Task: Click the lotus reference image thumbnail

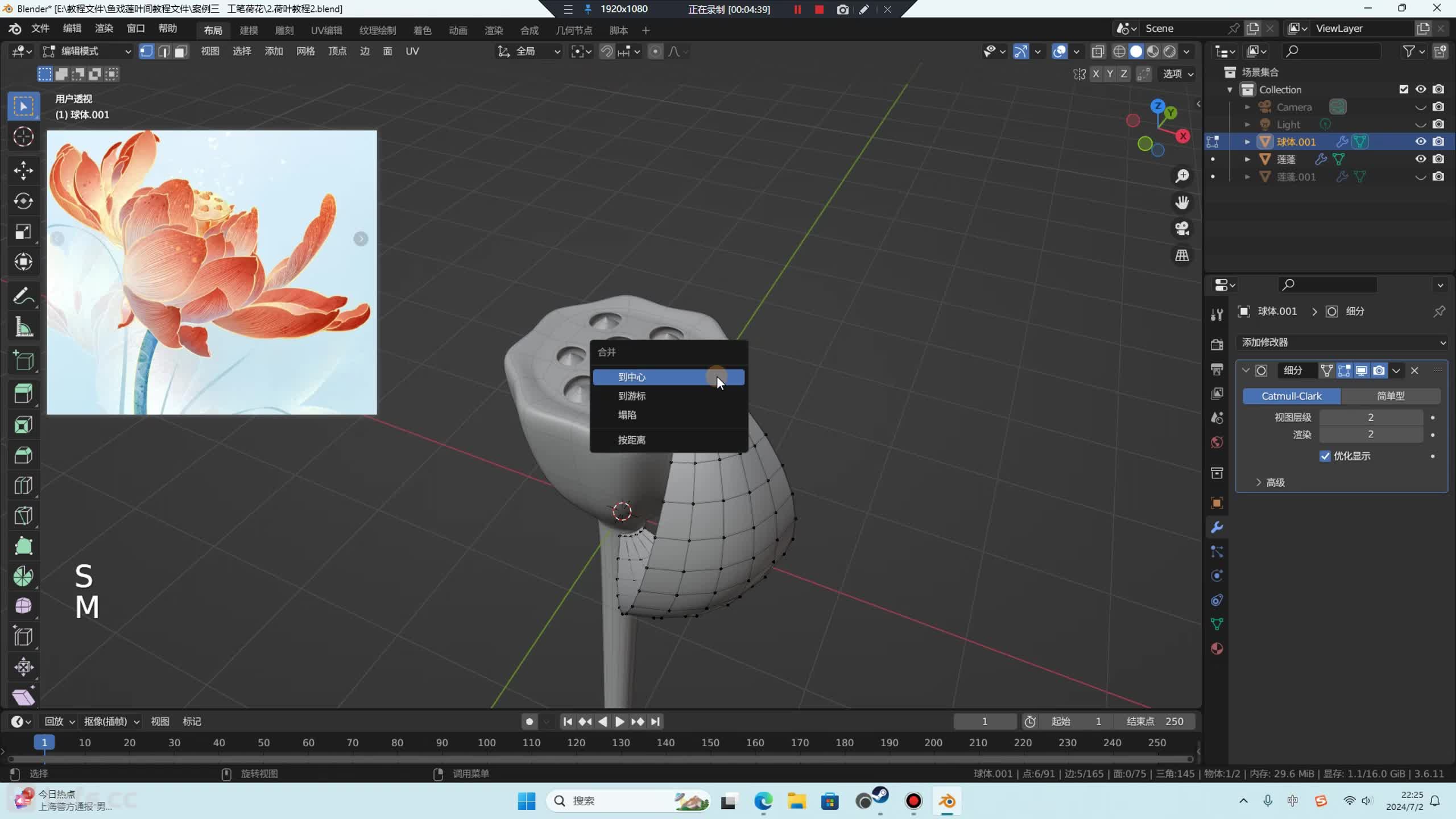Action: coord(212,272)
